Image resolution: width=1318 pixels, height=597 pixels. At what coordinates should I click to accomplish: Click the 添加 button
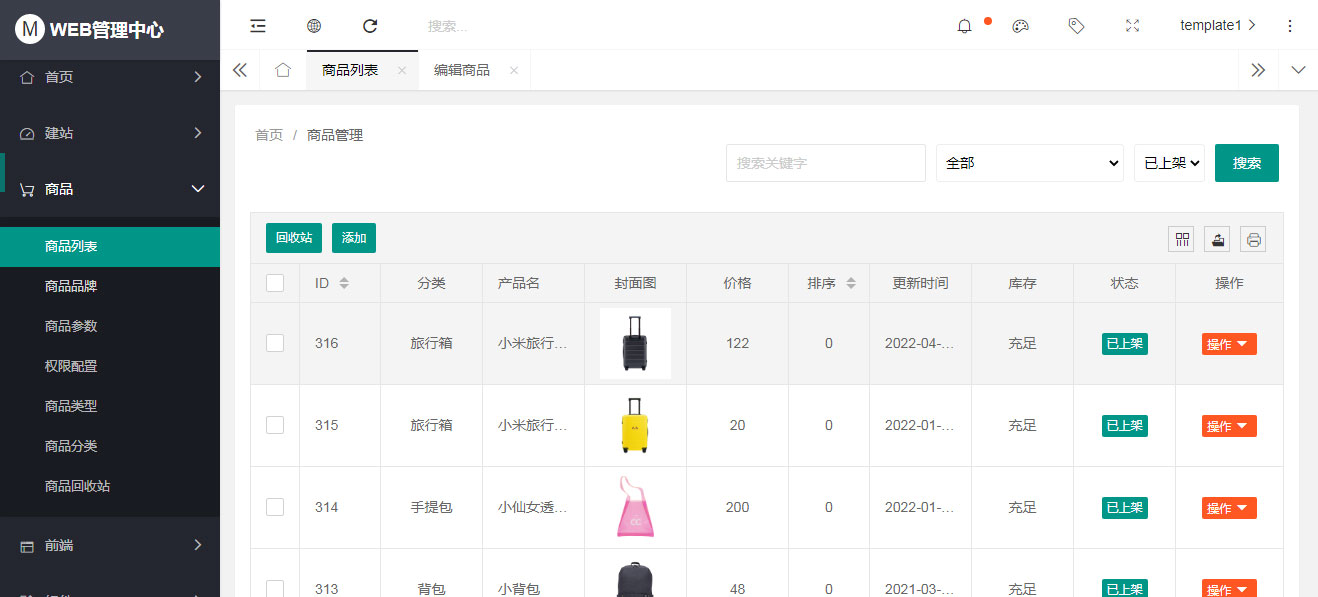tap(354, 238)
